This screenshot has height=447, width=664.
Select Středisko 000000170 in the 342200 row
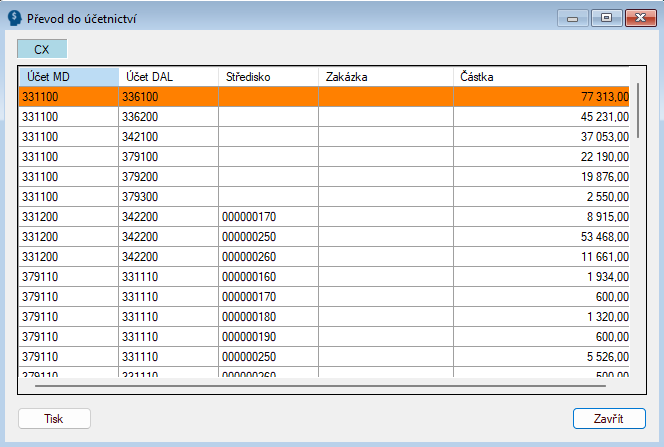click(x=268, y=216)
